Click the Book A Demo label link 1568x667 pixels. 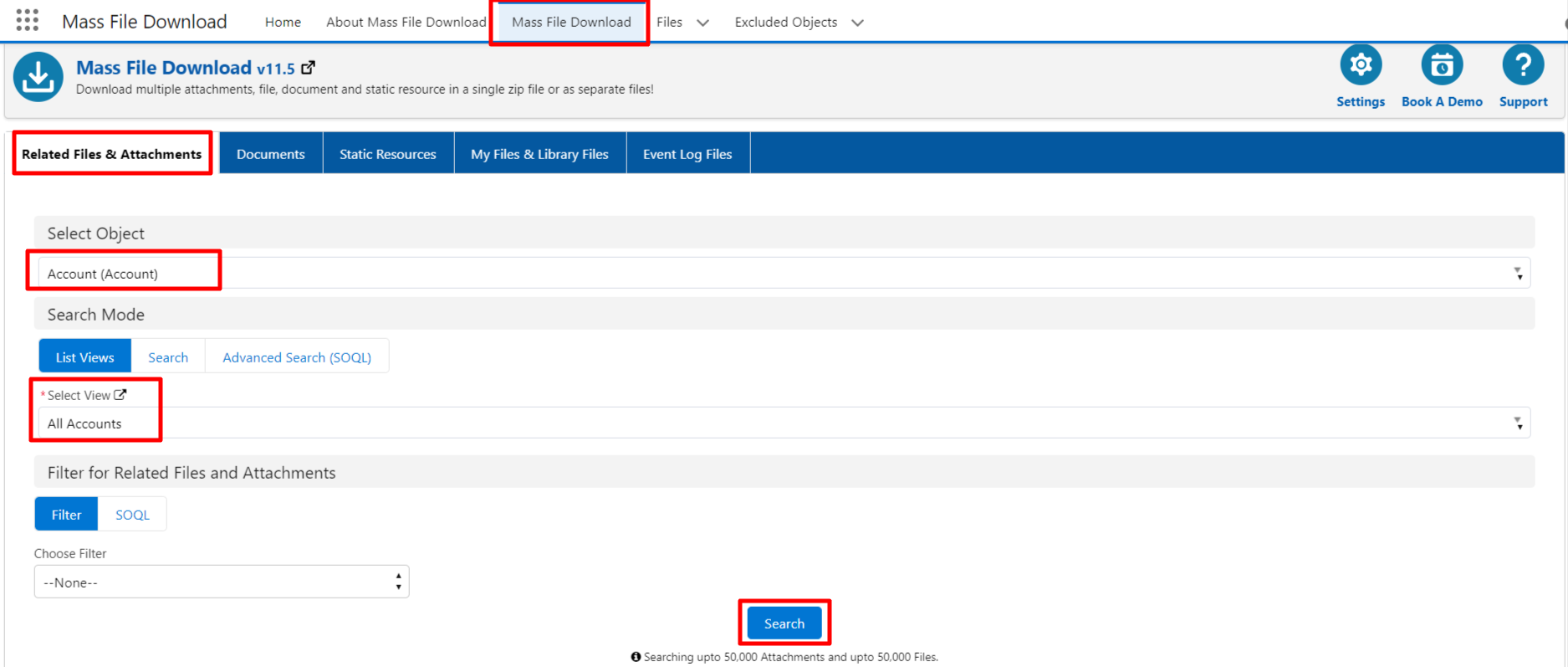pos(1442,101)
